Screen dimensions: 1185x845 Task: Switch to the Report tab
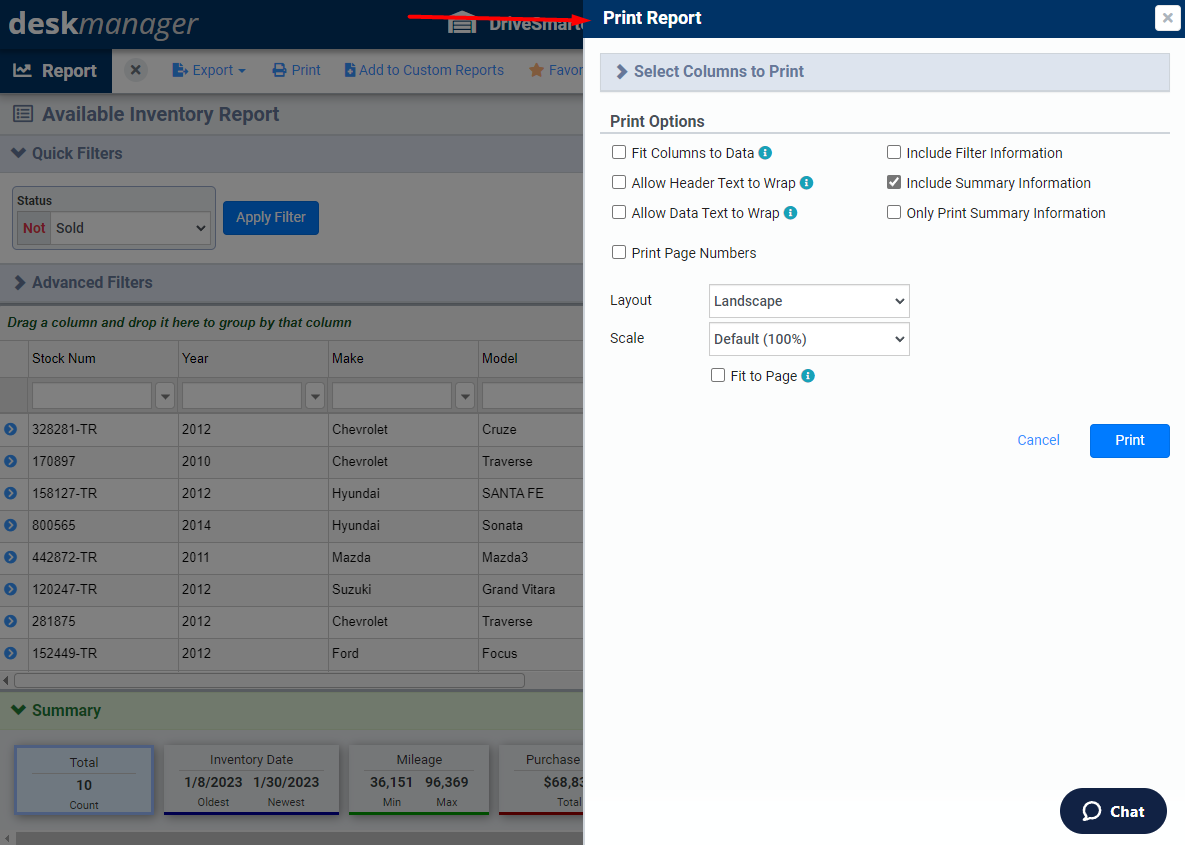click(x=55, y=70)
